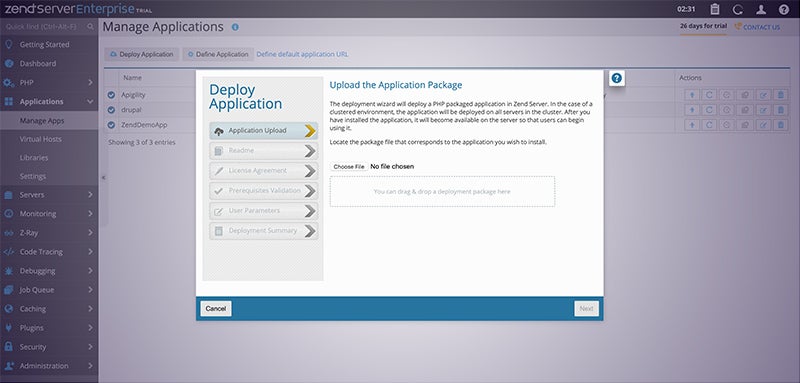Click the status check icon beside drupal

[x=111, y=110]
